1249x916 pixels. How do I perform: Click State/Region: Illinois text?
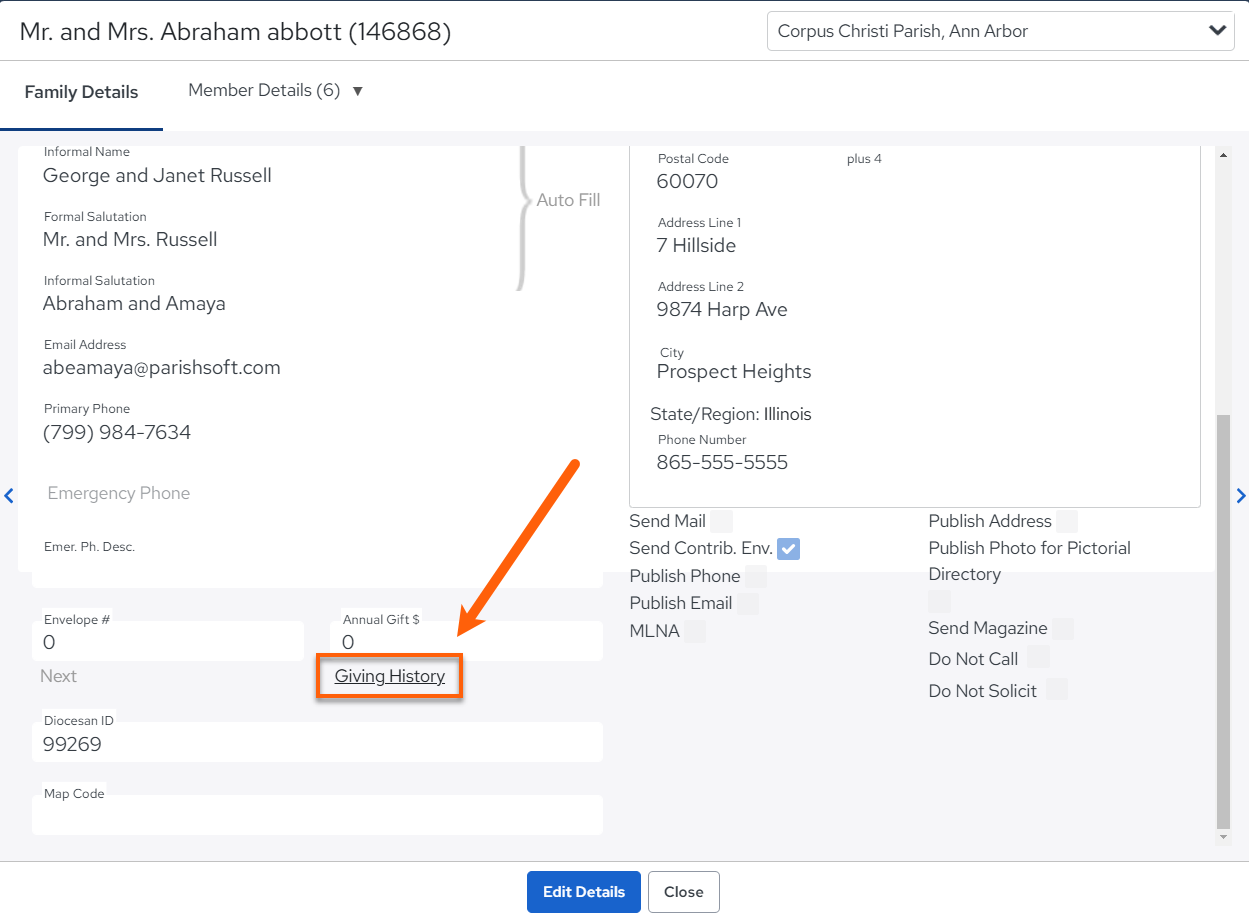[731, 414]
